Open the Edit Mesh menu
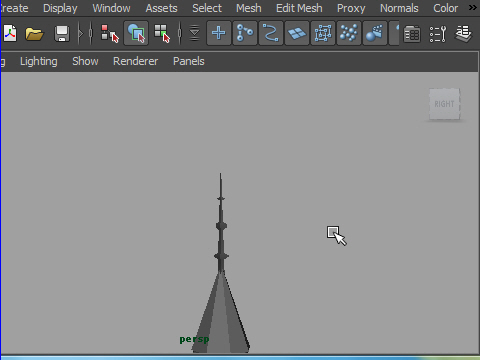The height and width of the screenshot is (360, 480). (299, 8)
